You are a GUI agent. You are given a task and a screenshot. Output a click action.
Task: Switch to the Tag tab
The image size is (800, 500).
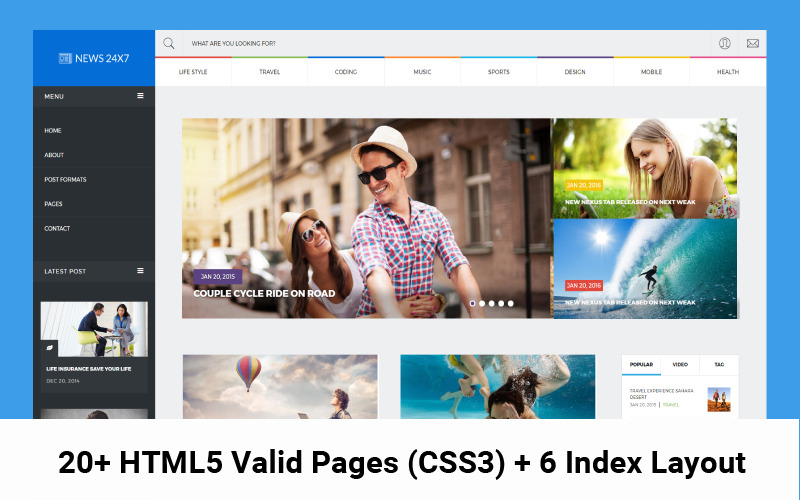point(718,365)
